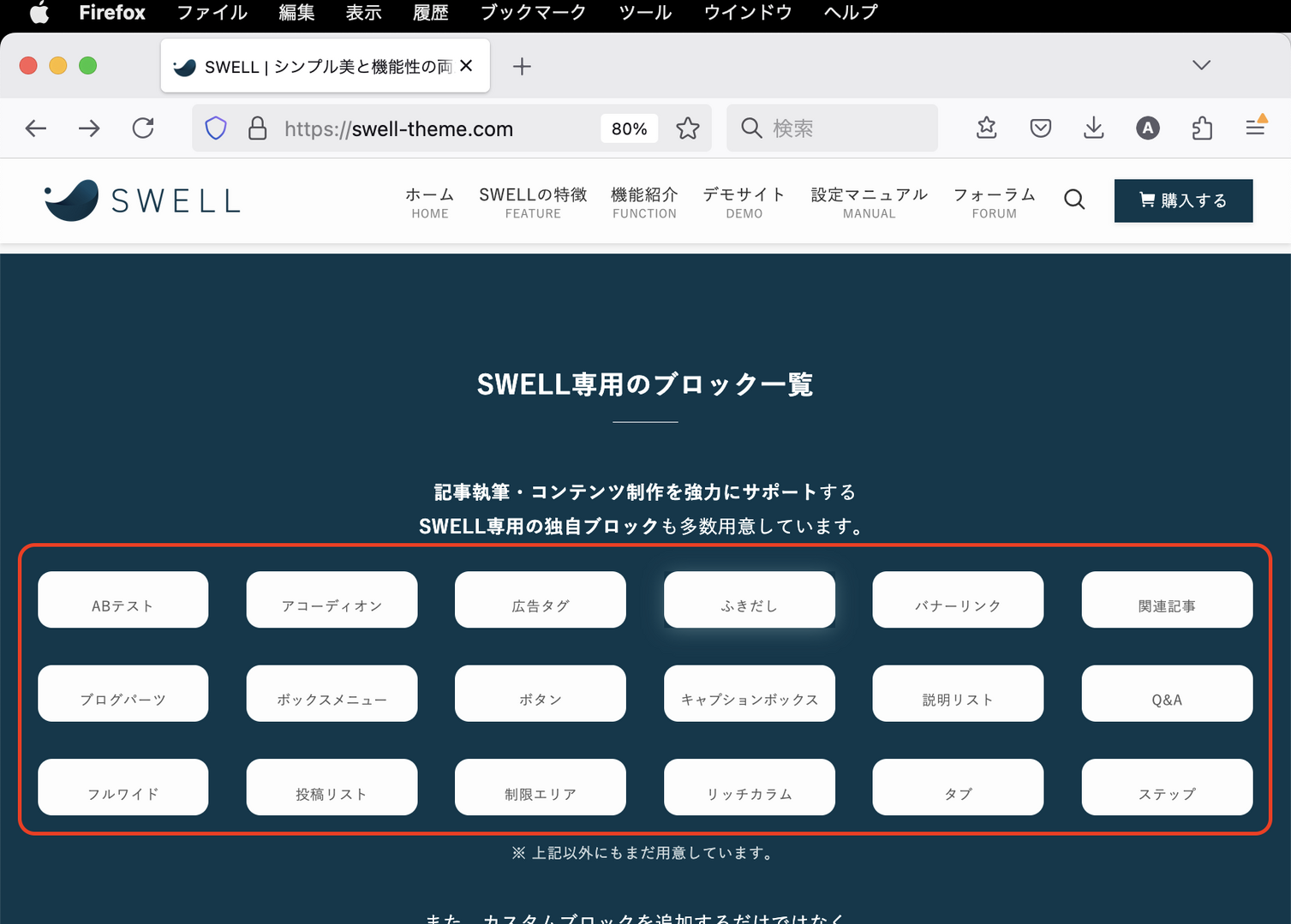Select the ABテスト block card

point(123,599)
